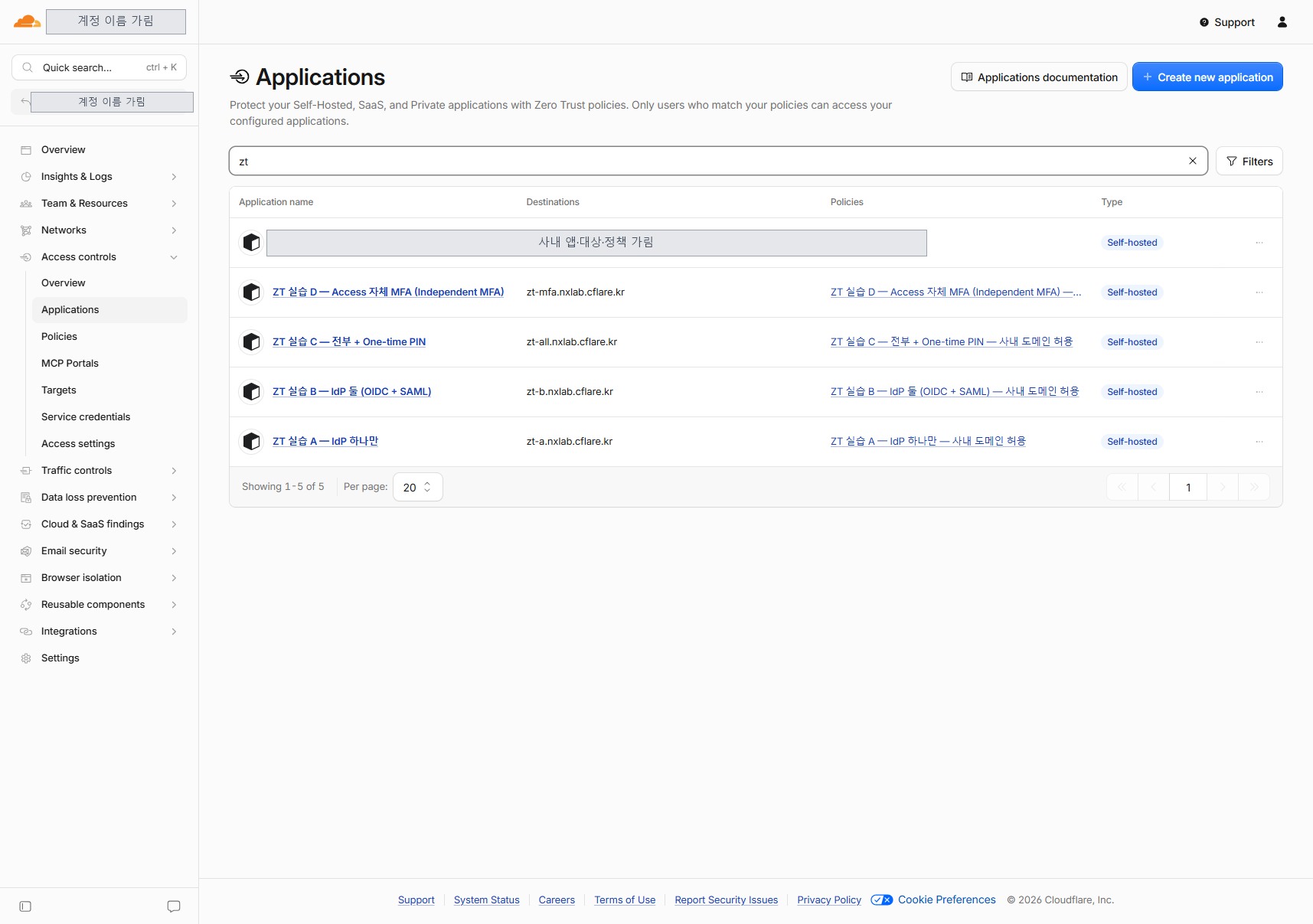Image resolution: width=1313 pixels, height=924 pixels.
Task: Expand the Email security section
Action: click(x=100, y=551)
